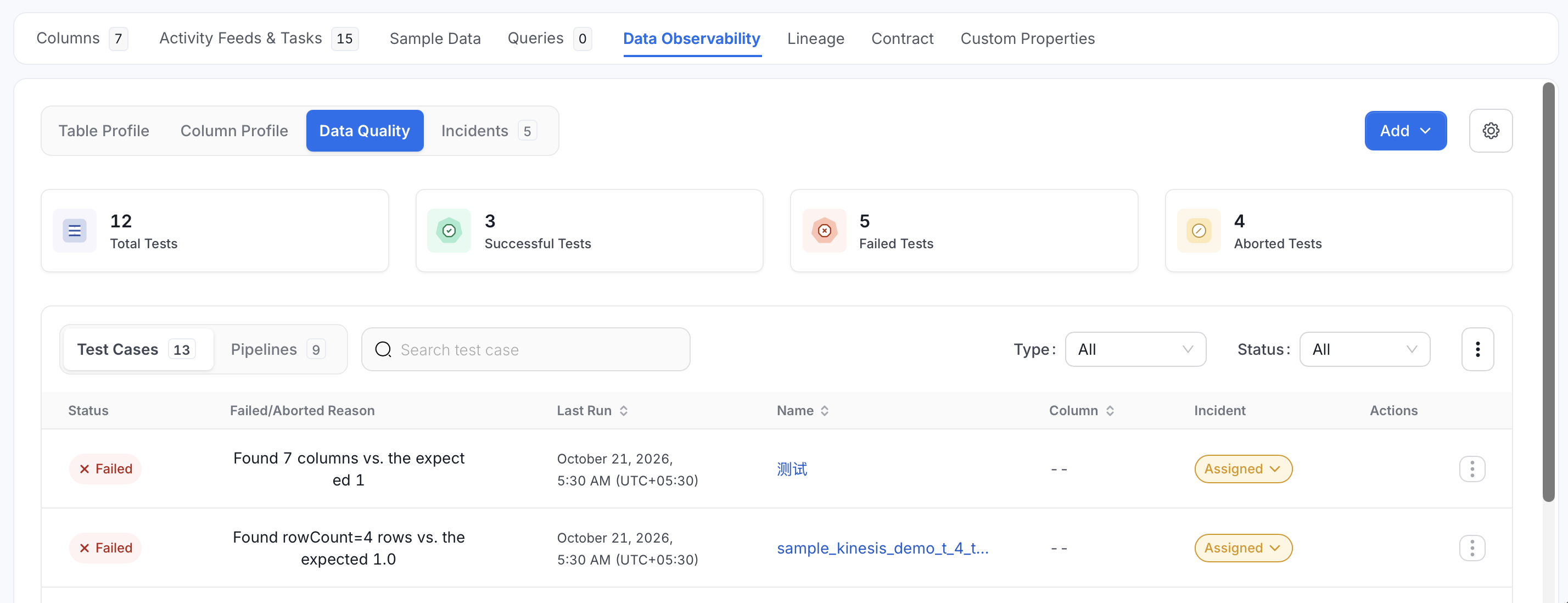Click the Incident column header
Viewport: 1568px width, 603px height.
pyautogui.click(x=1219, y=411)
